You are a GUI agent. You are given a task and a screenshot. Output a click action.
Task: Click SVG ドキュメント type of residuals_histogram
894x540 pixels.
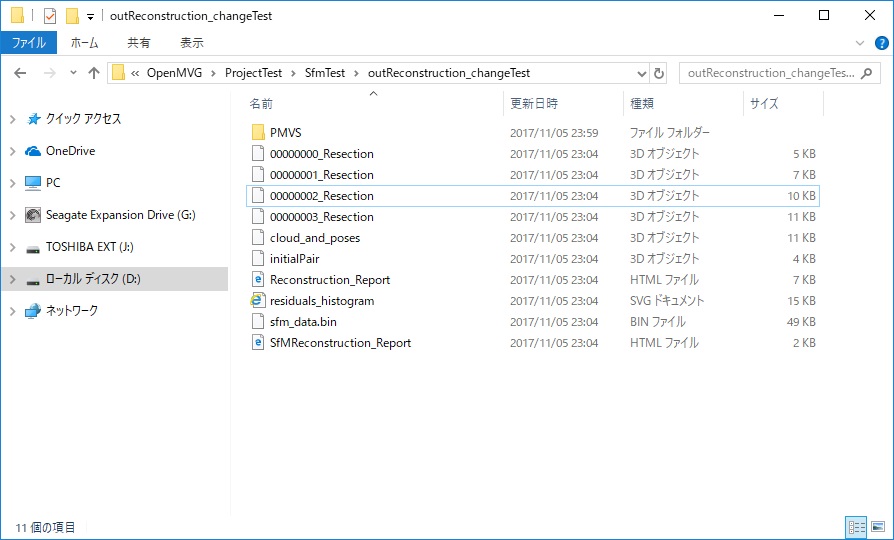point(667,301)
